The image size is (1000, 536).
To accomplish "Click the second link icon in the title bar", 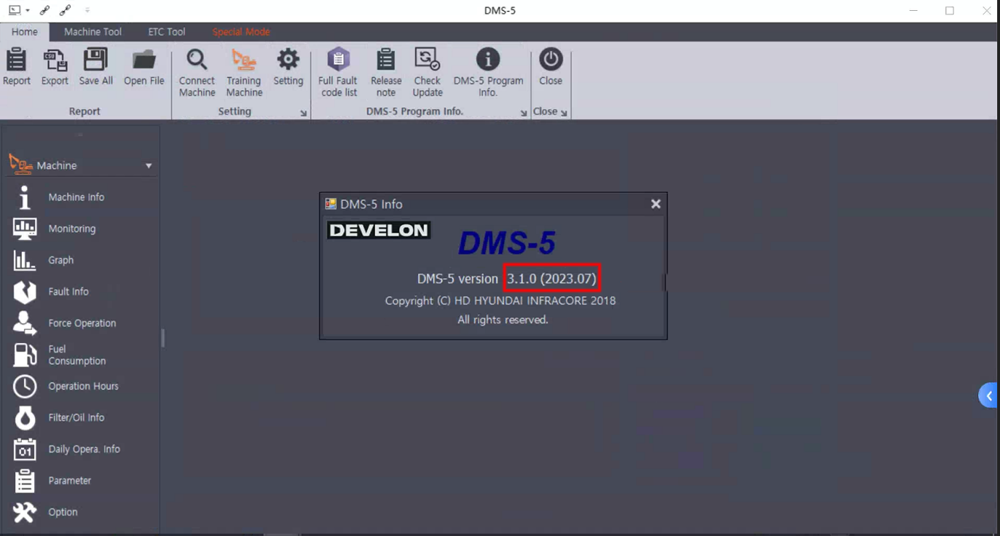I will pos(65,10).
